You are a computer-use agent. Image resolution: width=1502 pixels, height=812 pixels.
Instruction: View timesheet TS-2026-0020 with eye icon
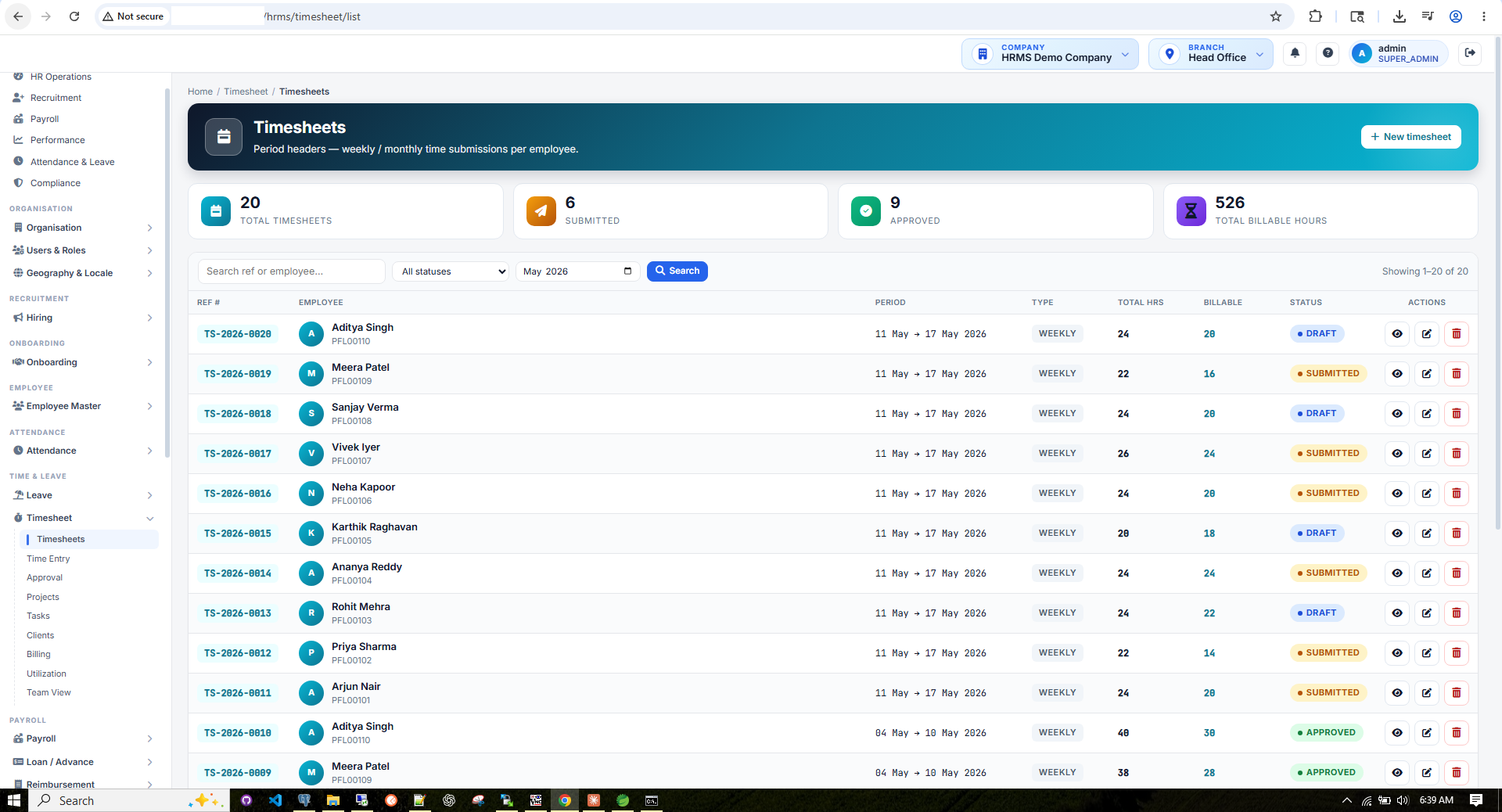point(1397,334)
